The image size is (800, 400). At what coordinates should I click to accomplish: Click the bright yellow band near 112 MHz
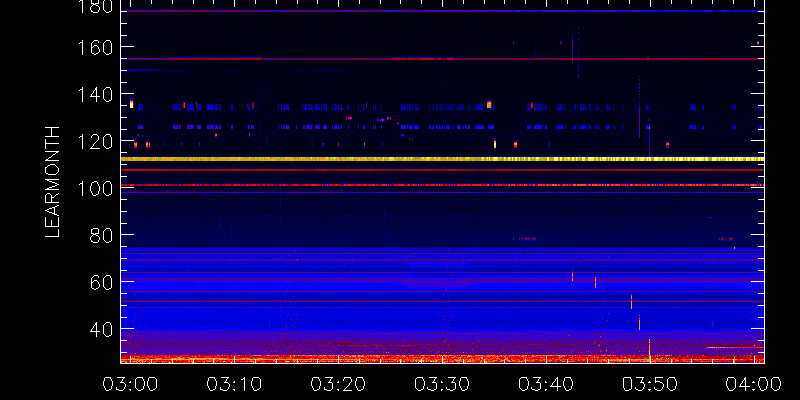point(442,159)
